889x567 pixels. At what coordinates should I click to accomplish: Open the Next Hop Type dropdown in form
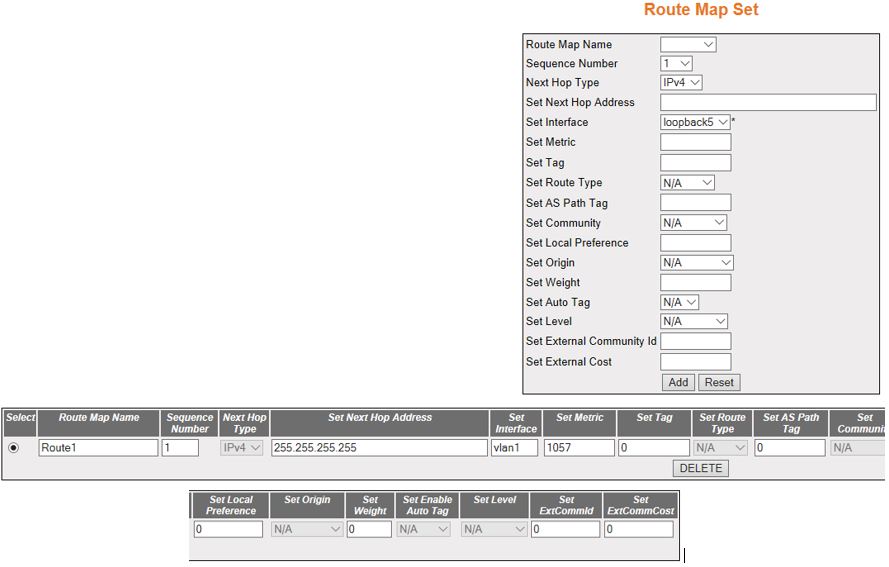pyautogui.click(x=682, y=83)
